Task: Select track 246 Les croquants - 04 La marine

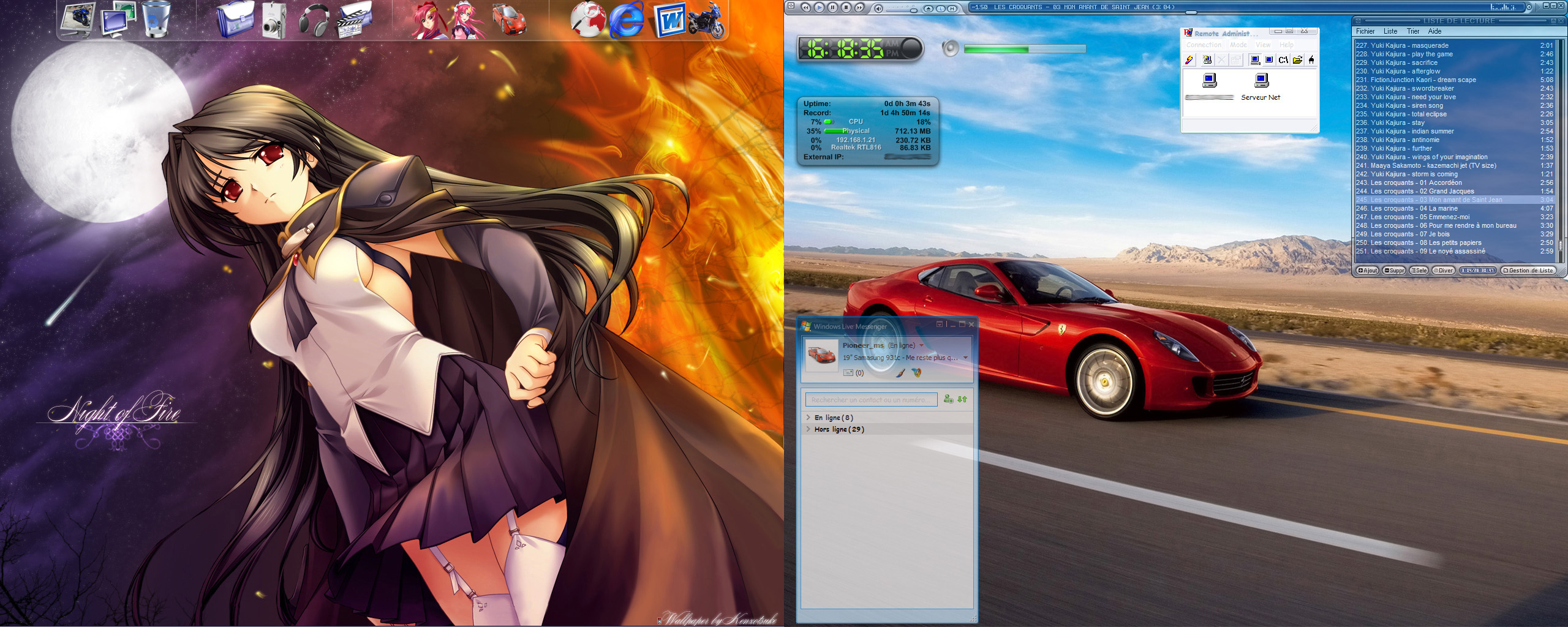Action: [1454, 208]
